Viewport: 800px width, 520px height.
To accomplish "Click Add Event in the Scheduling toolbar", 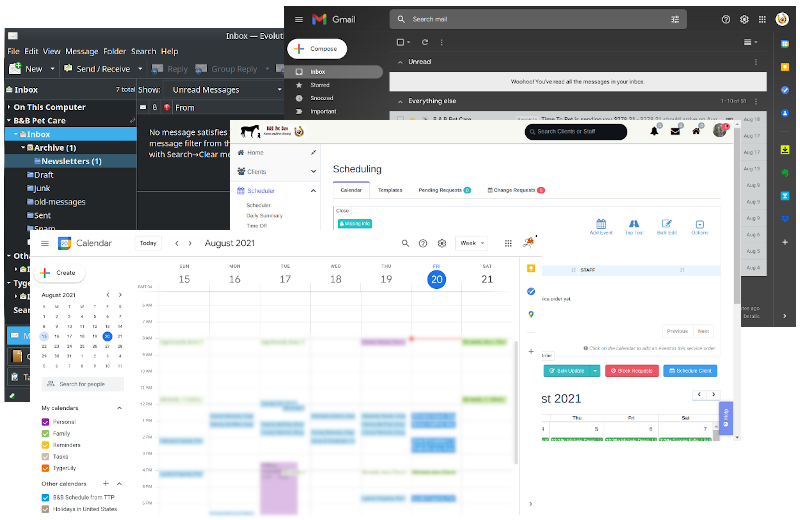I will [x=601, y=227].
